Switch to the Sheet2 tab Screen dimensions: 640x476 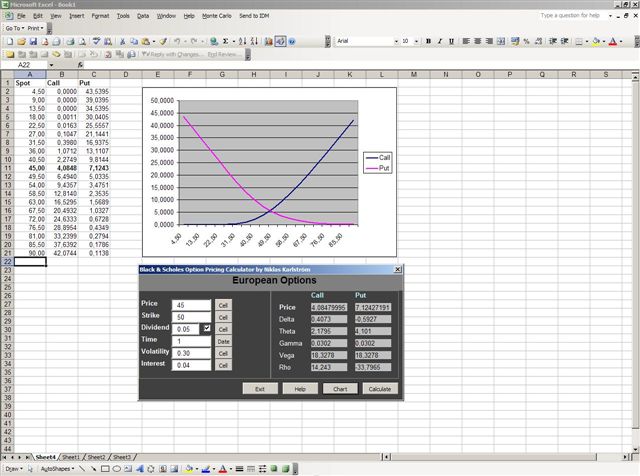click(x=95, y=457)
